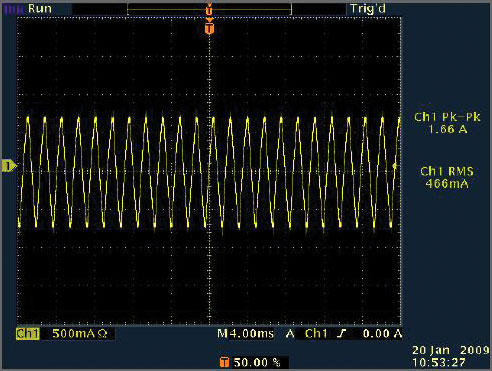Select the Ch1 RMS measurement readout
This screenshot has width=492, height=371.
click(x=447, y=177)
